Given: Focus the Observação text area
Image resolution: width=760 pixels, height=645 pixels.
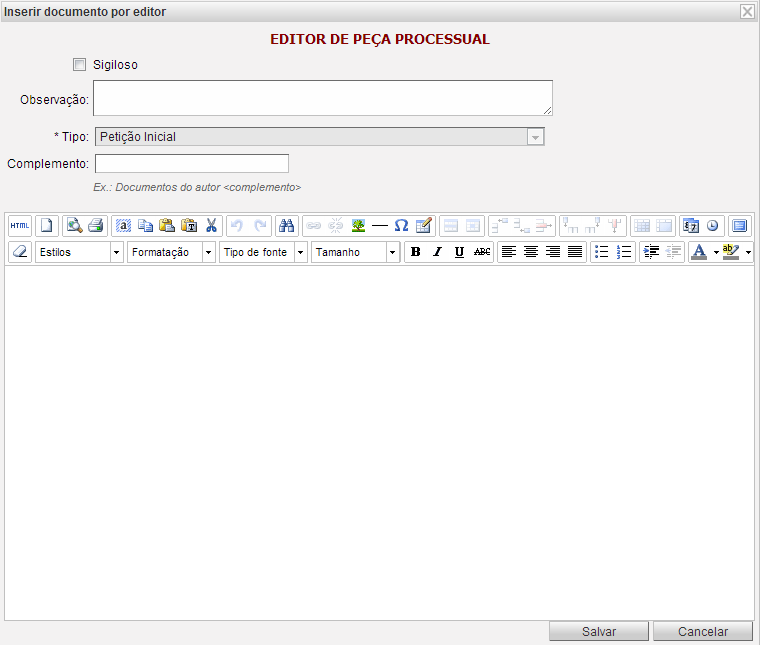Looking at the screenshot, I should pos(323,98).
